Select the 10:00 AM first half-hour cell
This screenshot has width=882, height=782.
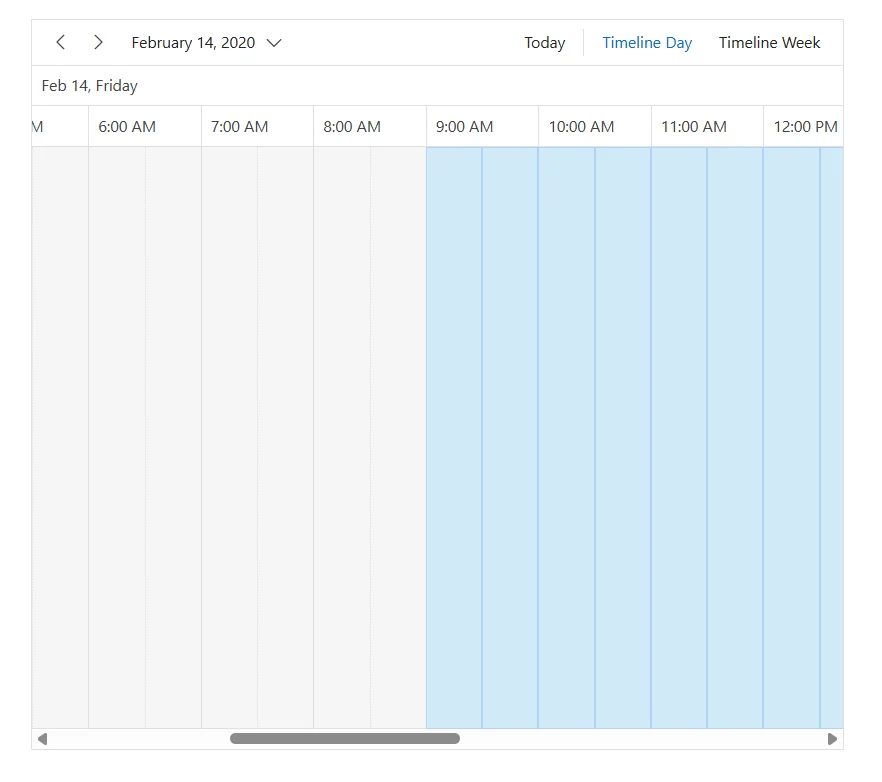(x=566, y=438)
